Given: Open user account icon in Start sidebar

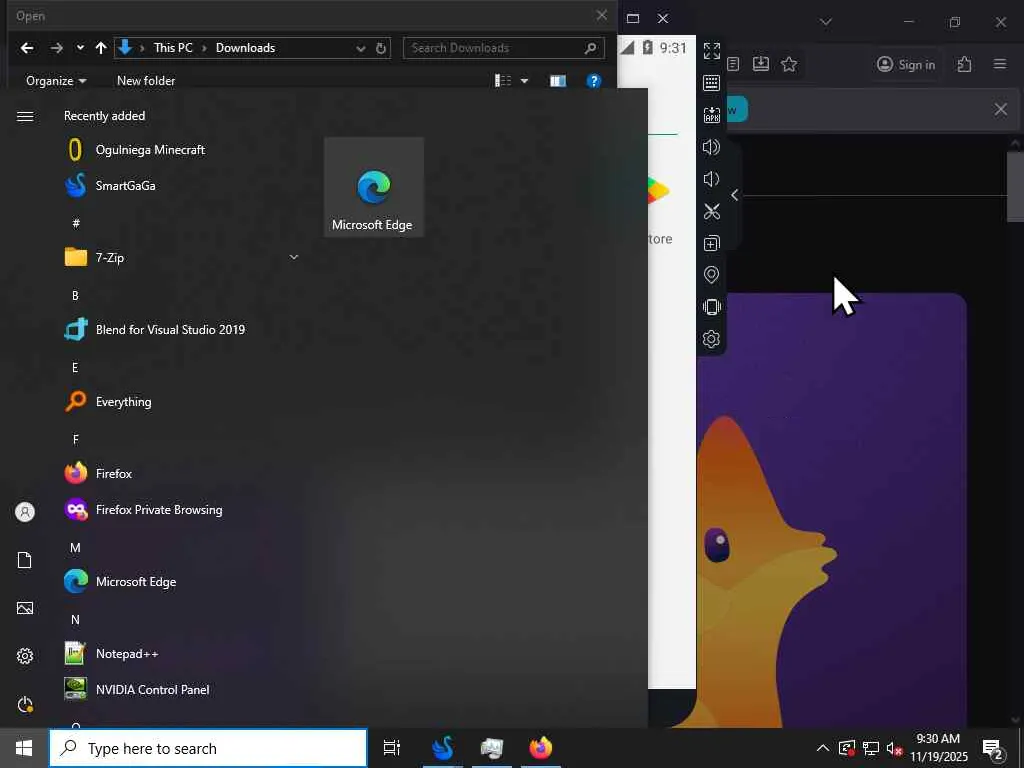Looking at the screenshot, I should (25, 511).
